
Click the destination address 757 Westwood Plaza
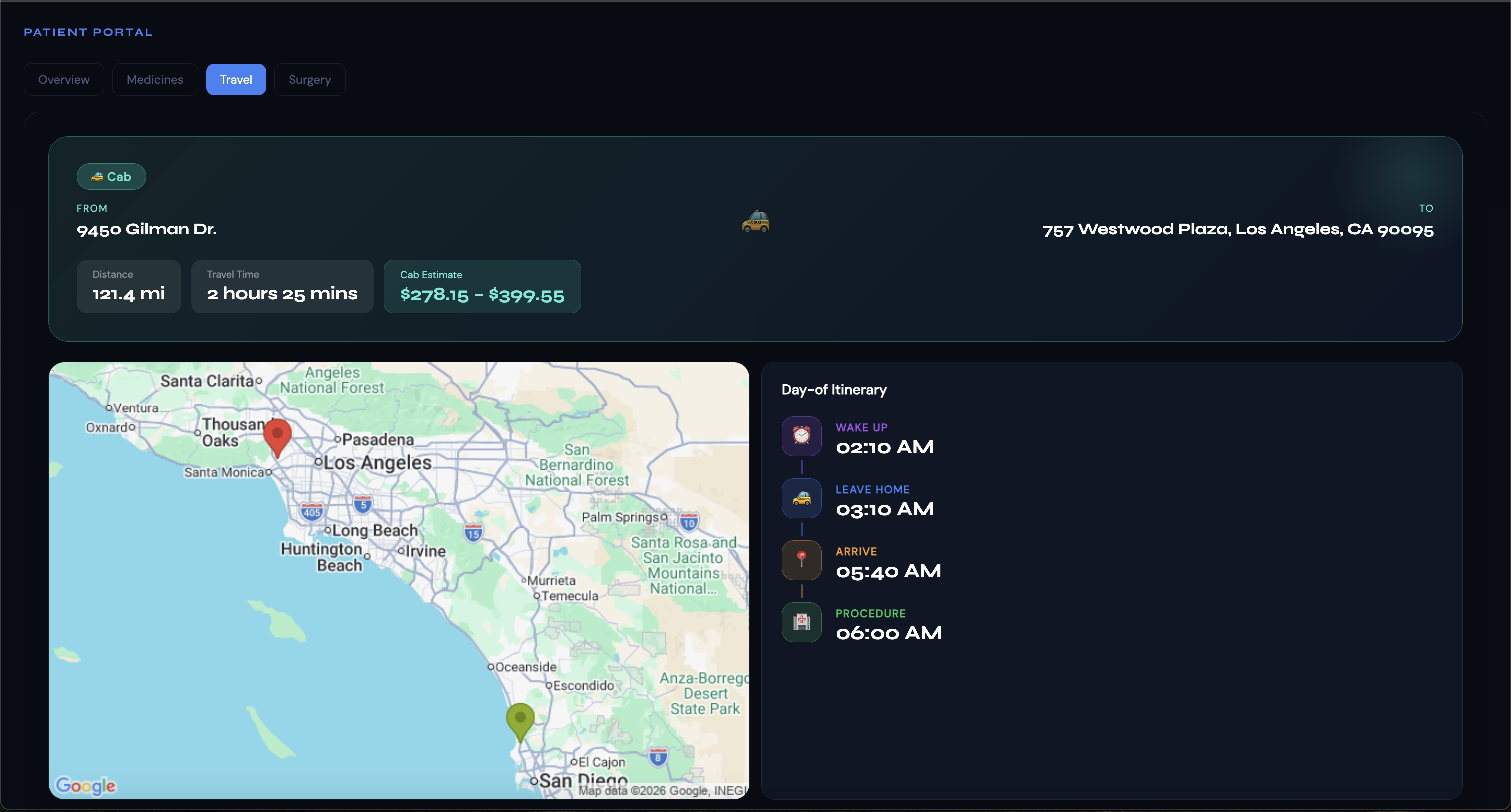point(1238,229)
